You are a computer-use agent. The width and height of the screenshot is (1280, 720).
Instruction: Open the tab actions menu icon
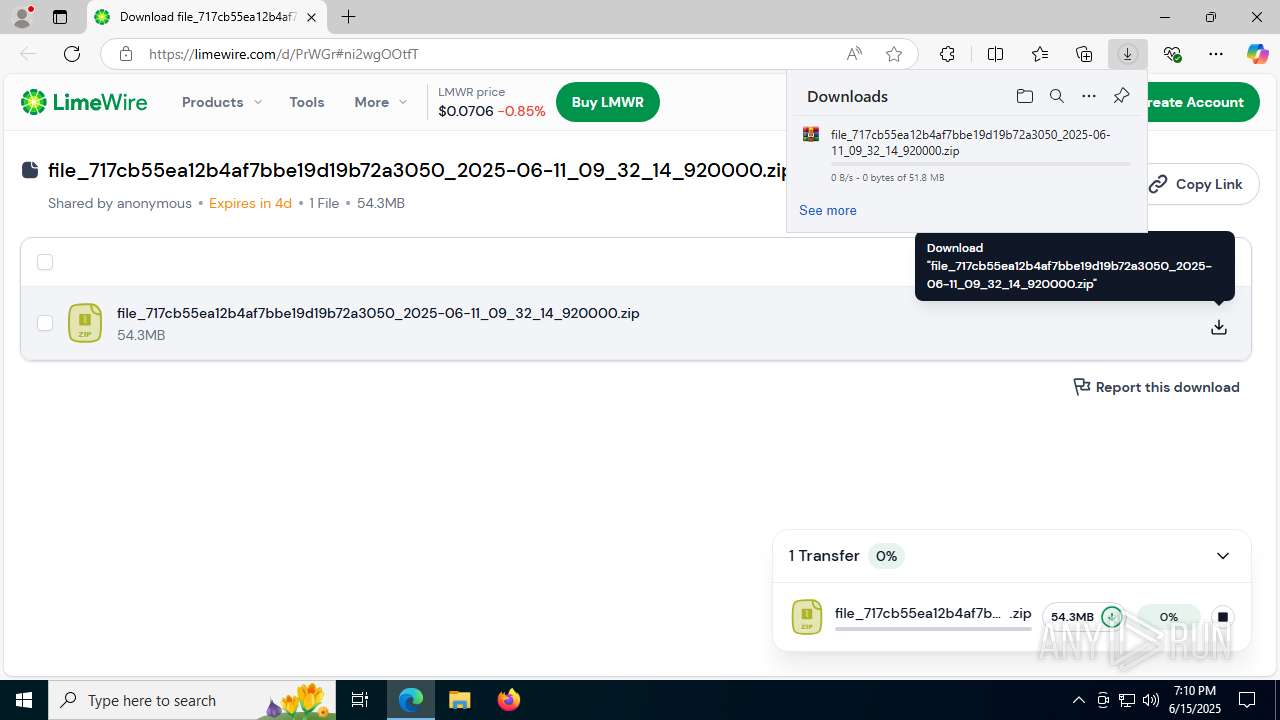pyautogui.click(x=60, y=17)
